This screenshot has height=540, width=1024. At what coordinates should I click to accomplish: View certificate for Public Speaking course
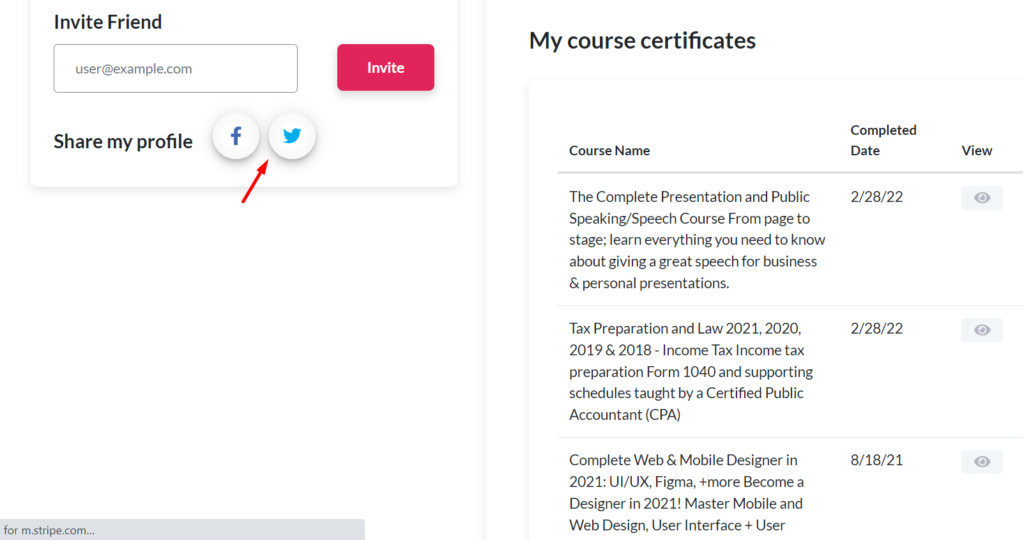(x=981, y=198)
